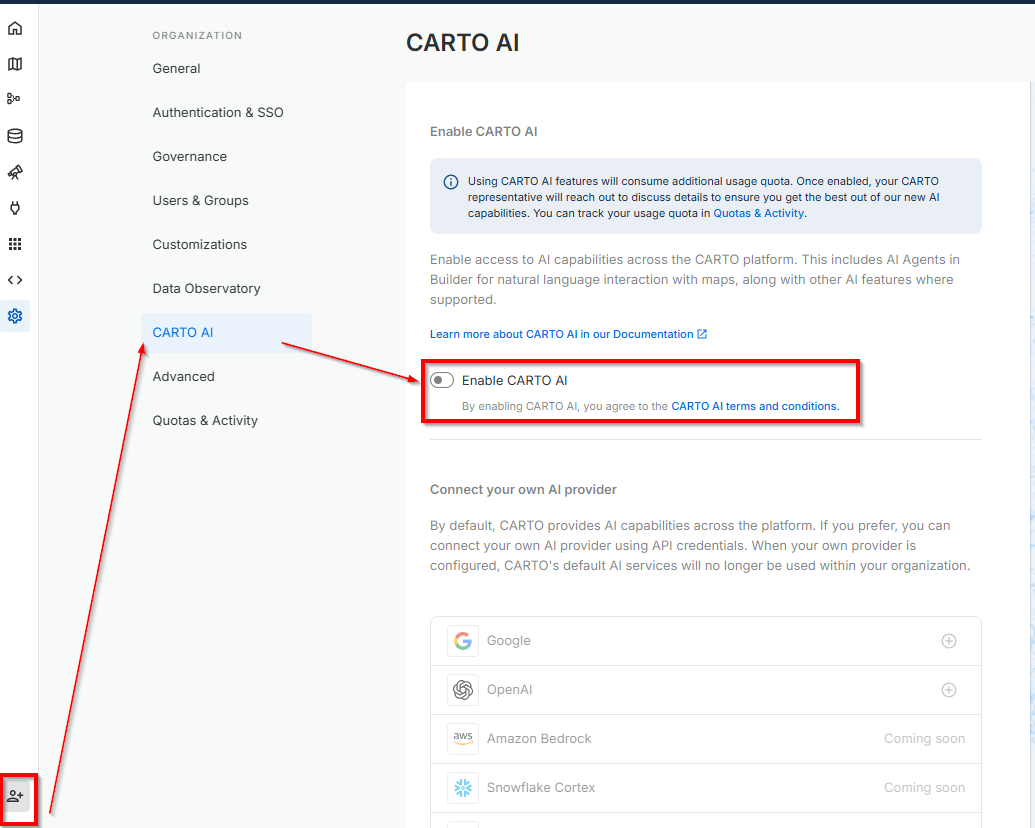Viewport: 1035px width, 828px height.
Task: Select Authentication & SSO settings section
Action: (218, 113)
